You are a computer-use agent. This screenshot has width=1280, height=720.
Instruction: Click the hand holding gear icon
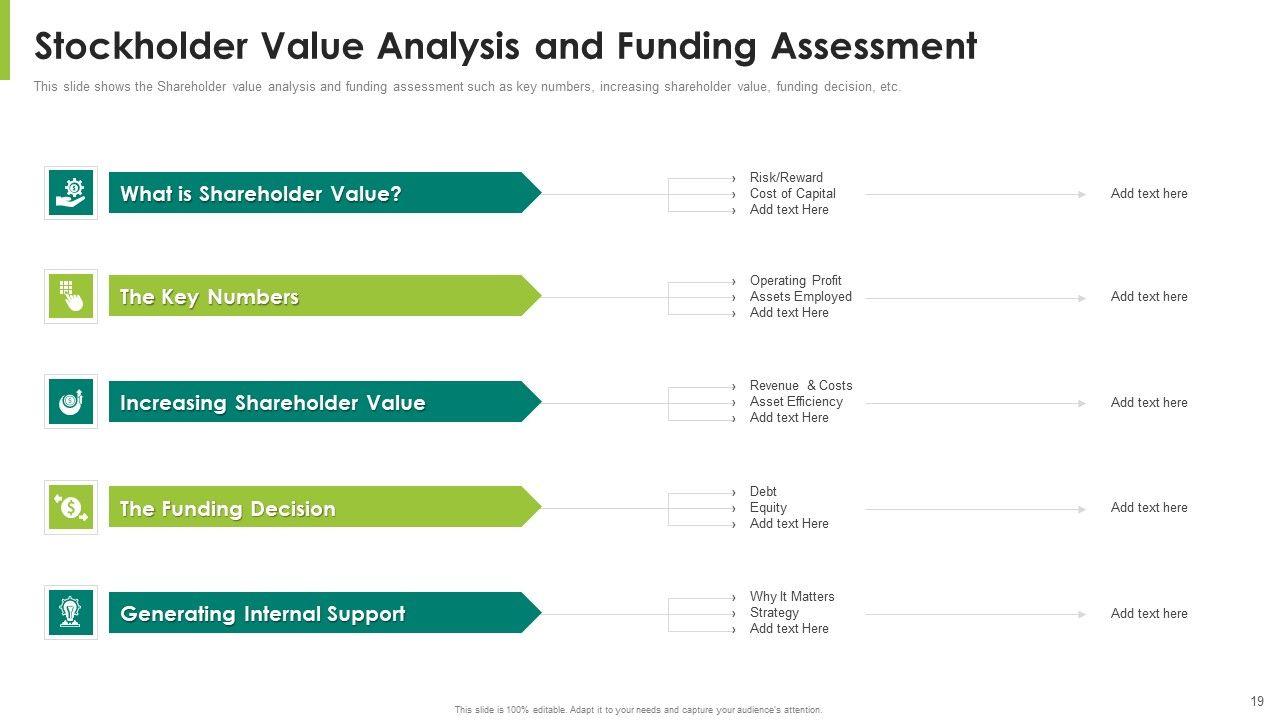click(71, 192)
